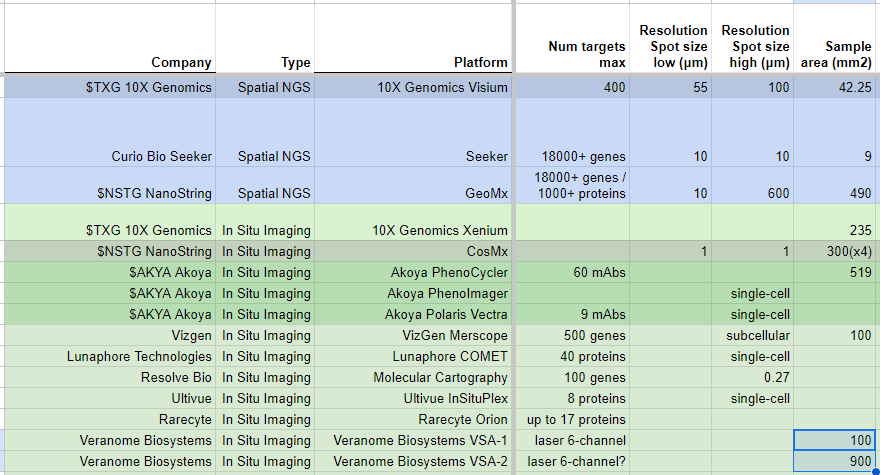Select the CosMx platform cell
This screenshot has width=880, height=475.
pos(413,251)
